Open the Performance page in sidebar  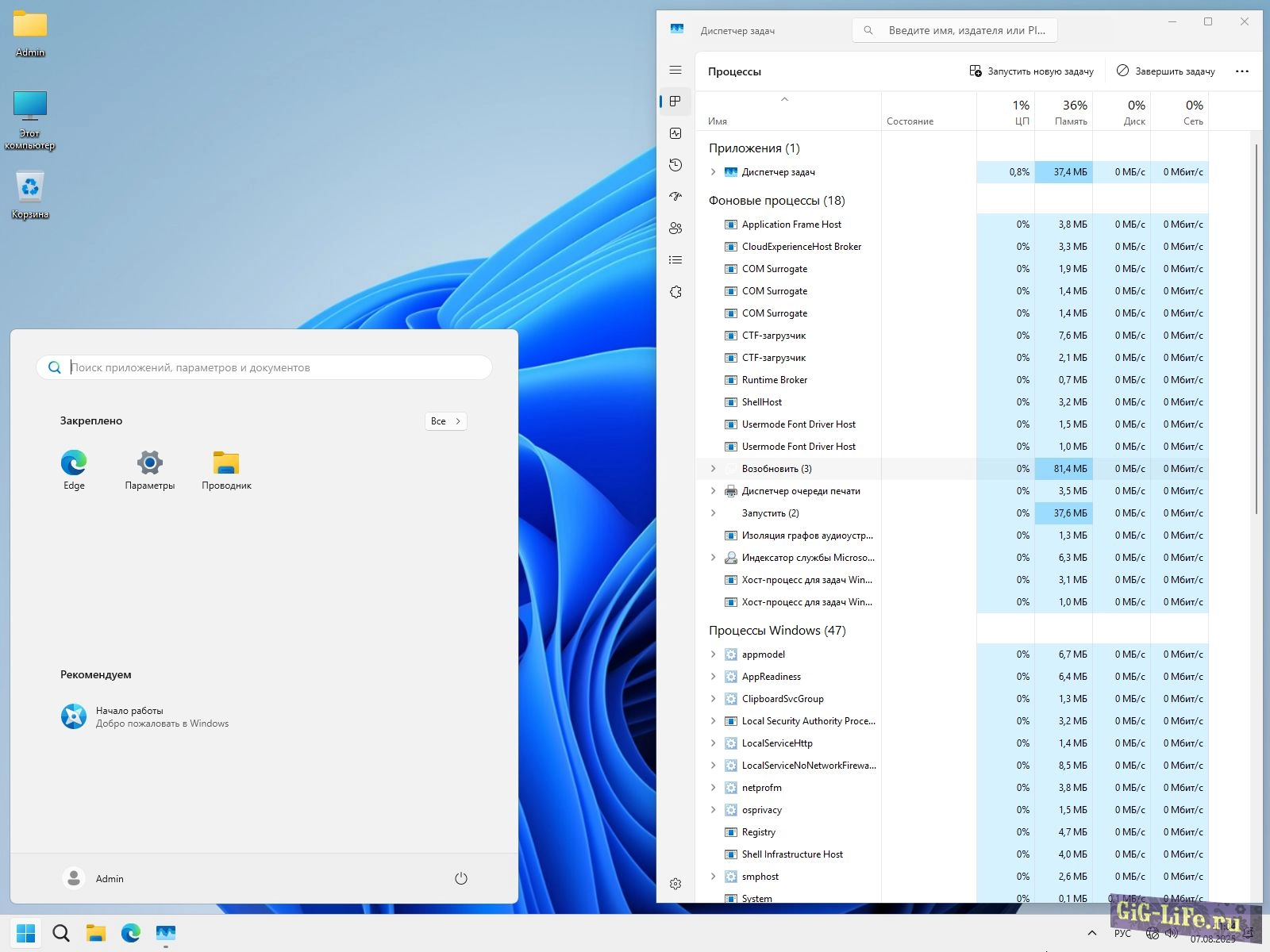(x=675, y=133)
